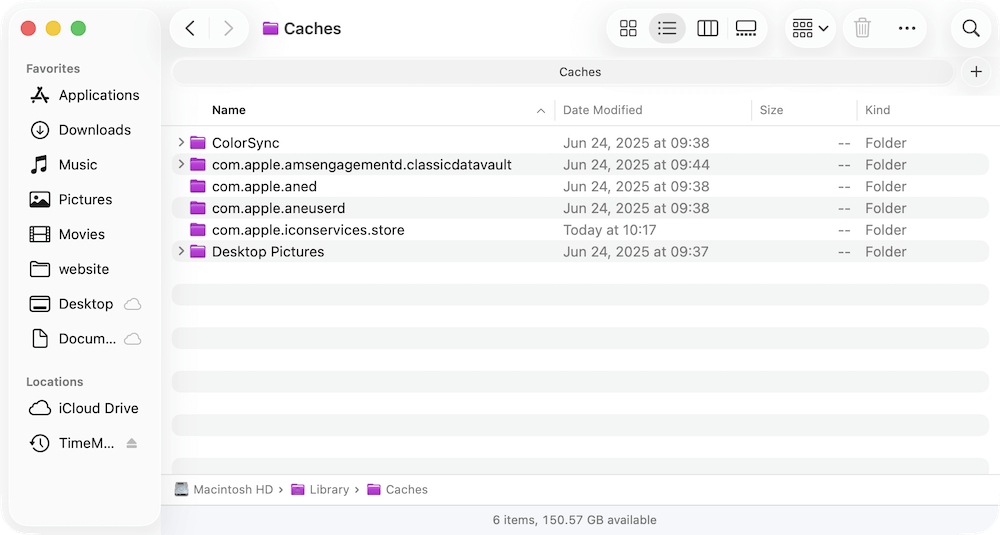Click 'Jun 24, 2025 at 09:44' date

click(636, 165)
